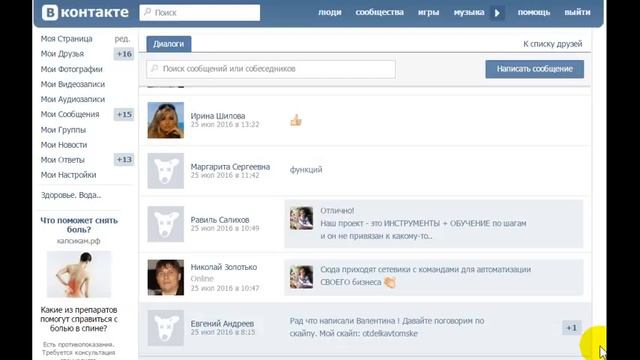
Task: Open message preview 'функций'
Action: [306, 169]
